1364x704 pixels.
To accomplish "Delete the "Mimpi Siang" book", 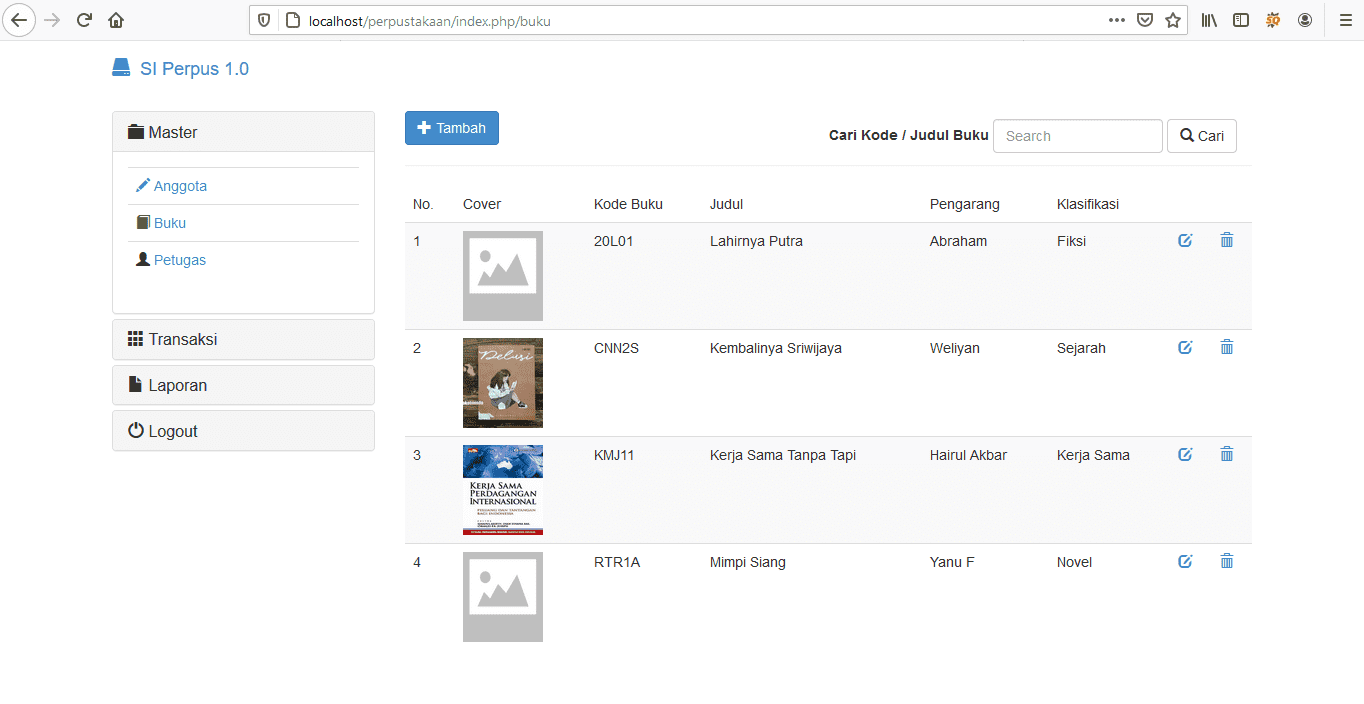I will (x=1227, y=561).
